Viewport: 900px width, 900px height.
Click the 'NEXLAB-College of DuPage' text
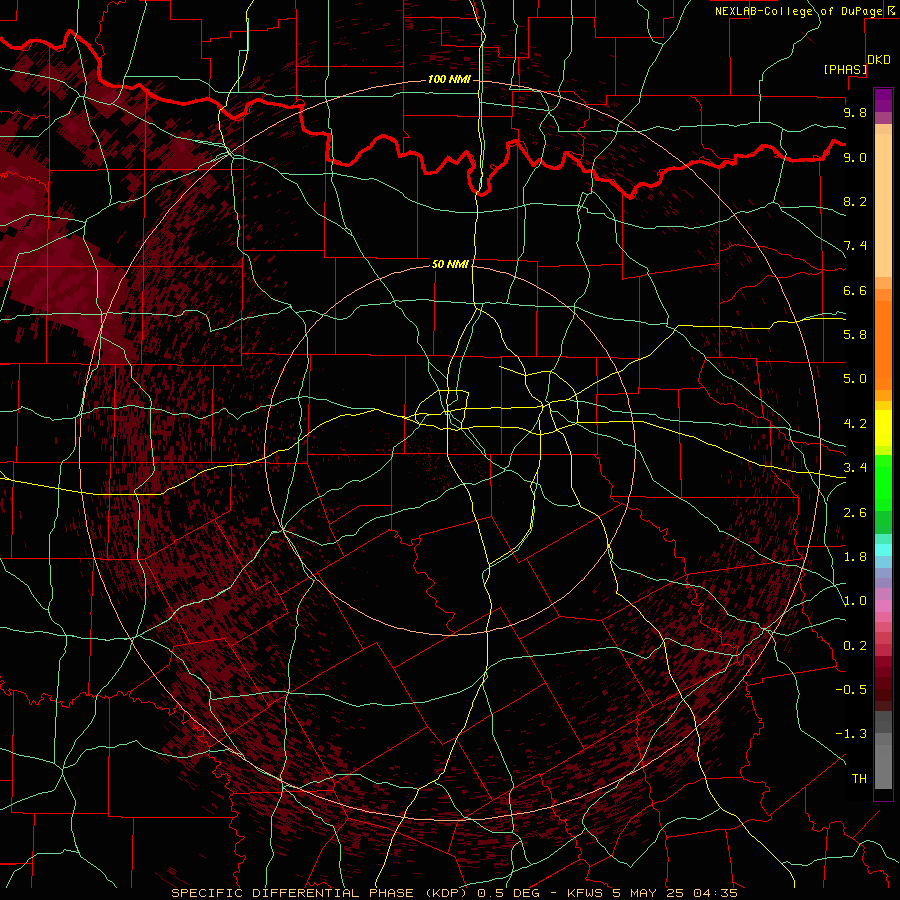coord(799,11)
